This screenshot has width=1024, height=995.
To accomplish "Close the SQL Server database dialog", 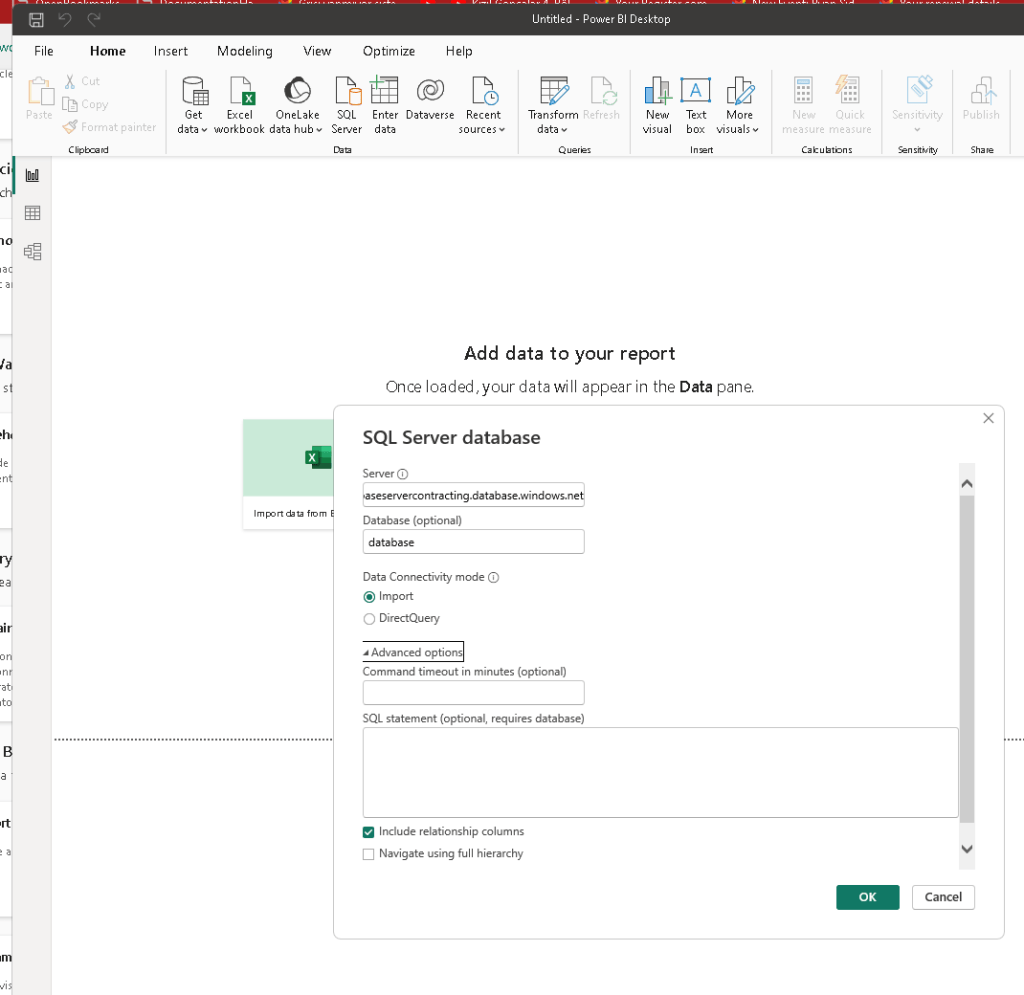I will [988, 418].
